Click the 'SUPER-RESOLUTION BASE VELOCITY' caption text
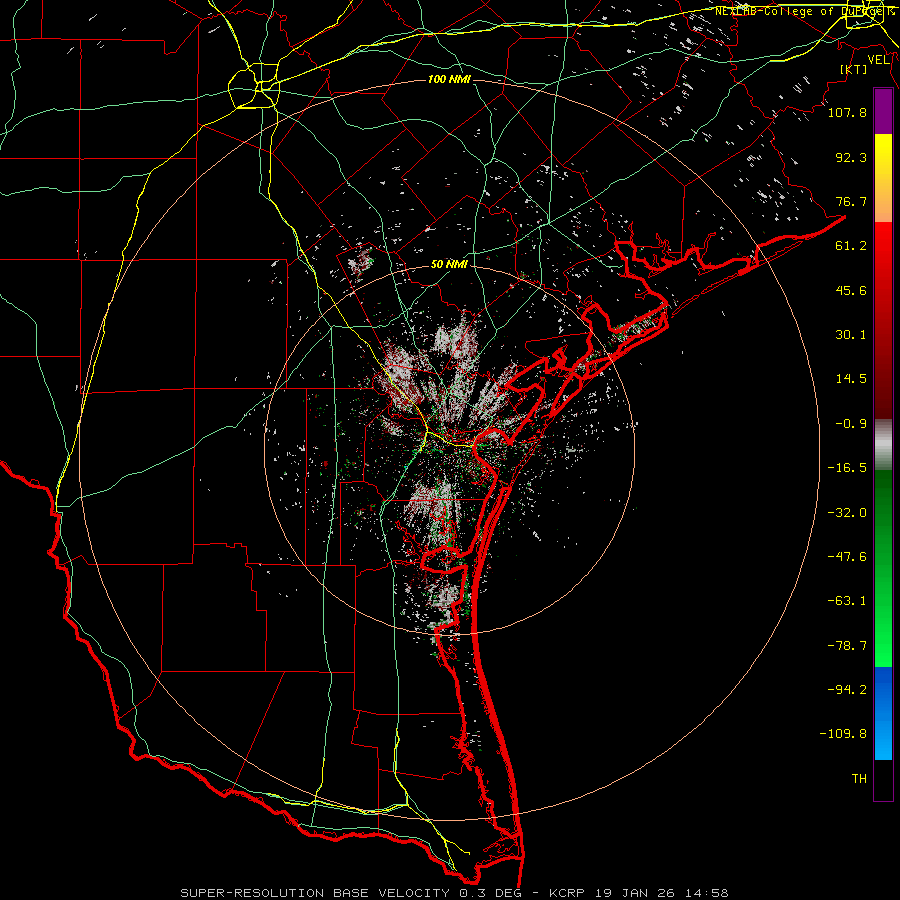This screenshot has height=900, width=900. pyautogui.click(x=315, y=893)
